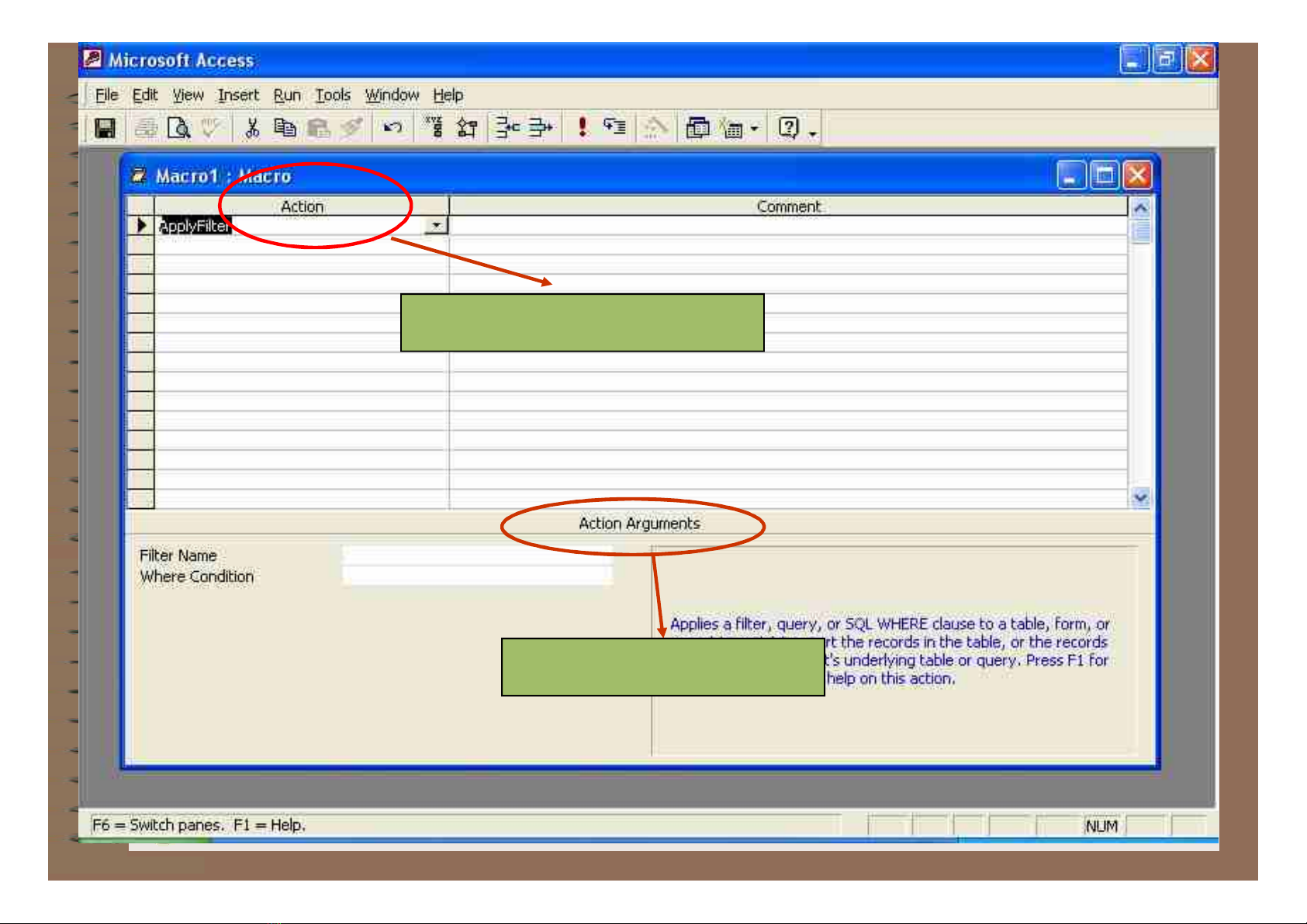The height and width of the screenshot is (924, 1307).
Task: Click the Comment column header
Action: [788, 206]
